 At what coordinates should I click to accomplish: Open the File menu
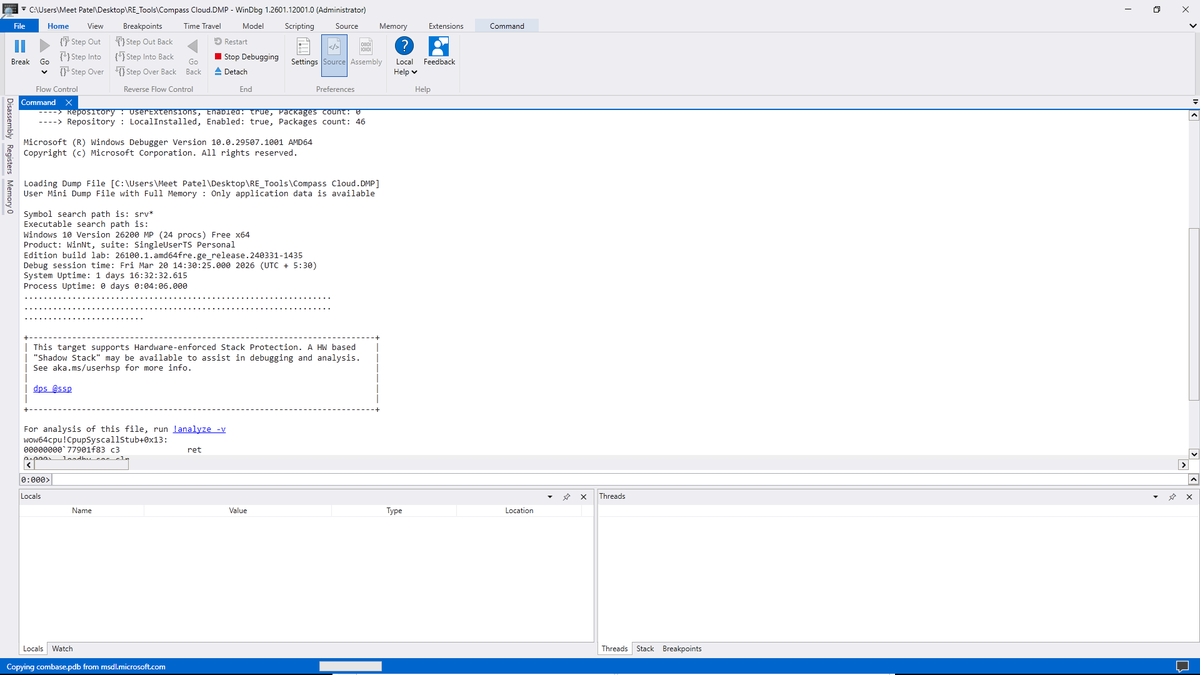coord(19,26)
